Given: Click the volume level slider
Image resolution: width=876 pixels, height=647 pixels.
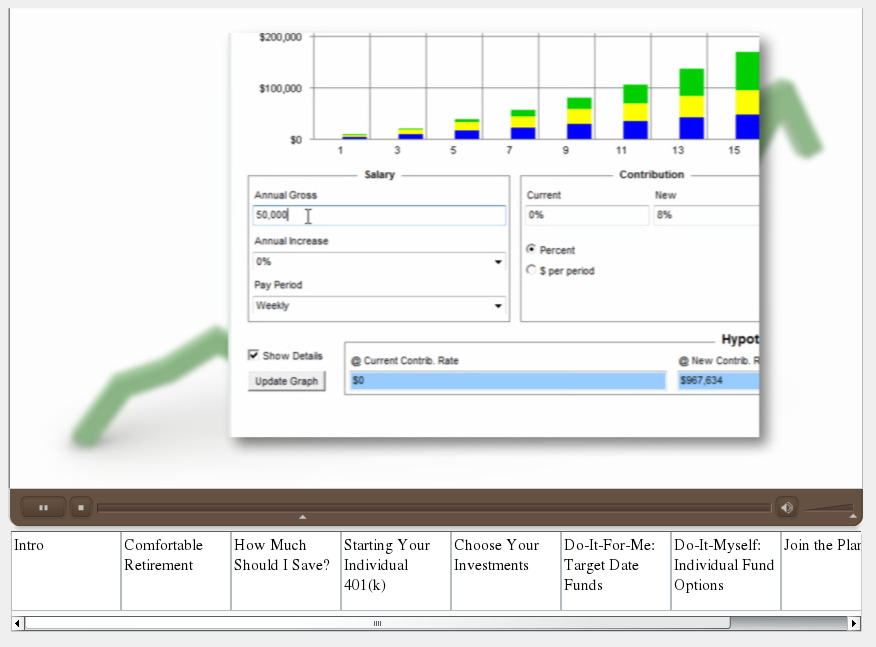Looking at the screenshot, I should [x=829, y=509].
